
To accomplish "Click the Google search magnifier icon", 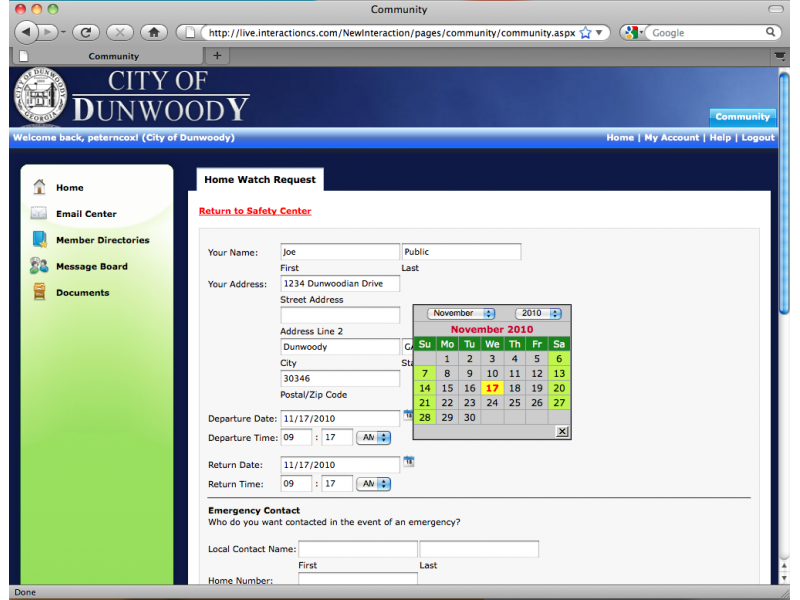I will pyautogui.click(x=771, y=31).
